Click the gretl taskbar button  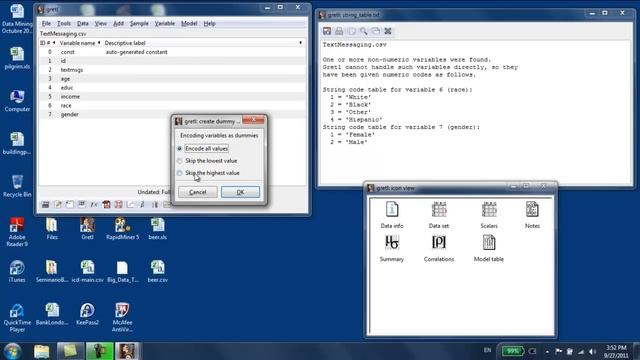pos(127,351)
